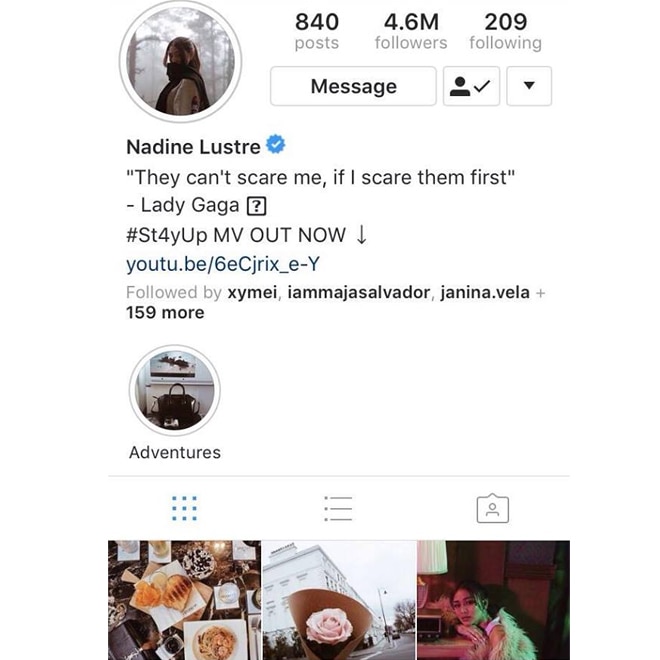Open the iammajasalvador follower profile
This screenshot has width=660, height=660.
click(x=359, y=292)
